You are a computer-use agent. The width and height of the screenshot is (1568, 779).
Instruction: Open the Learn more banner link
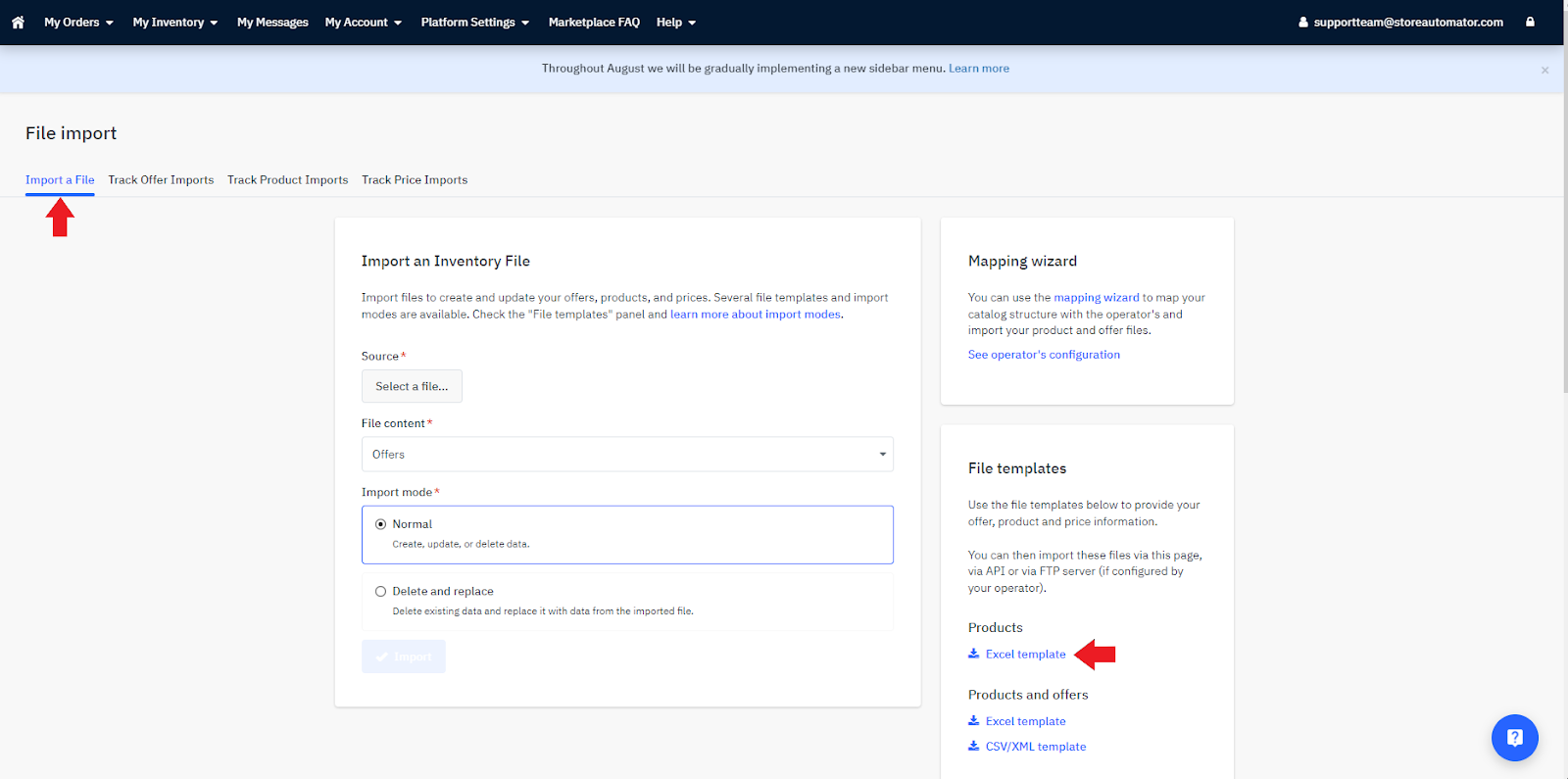click(x=979, y=69)
